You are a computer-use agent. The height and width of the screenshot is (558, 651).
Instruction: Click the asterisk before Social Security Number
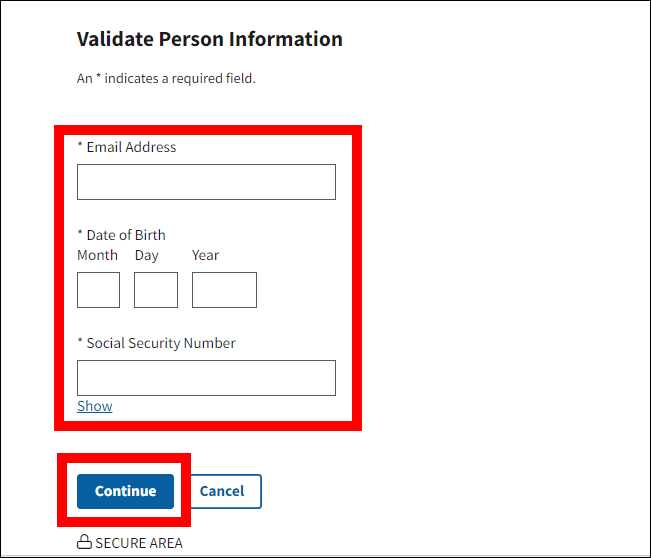[80, 342]
